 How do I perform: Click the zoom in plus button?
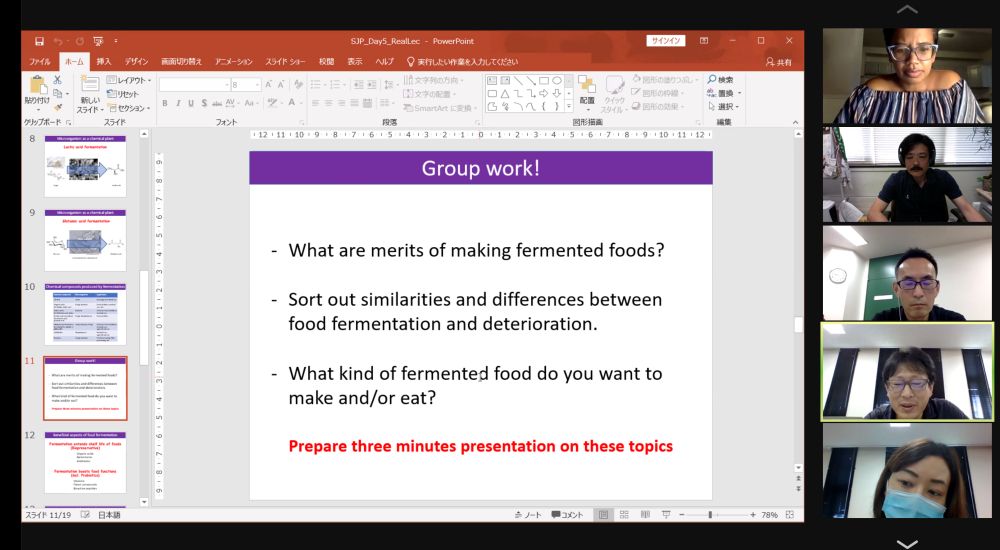(753, 515)
